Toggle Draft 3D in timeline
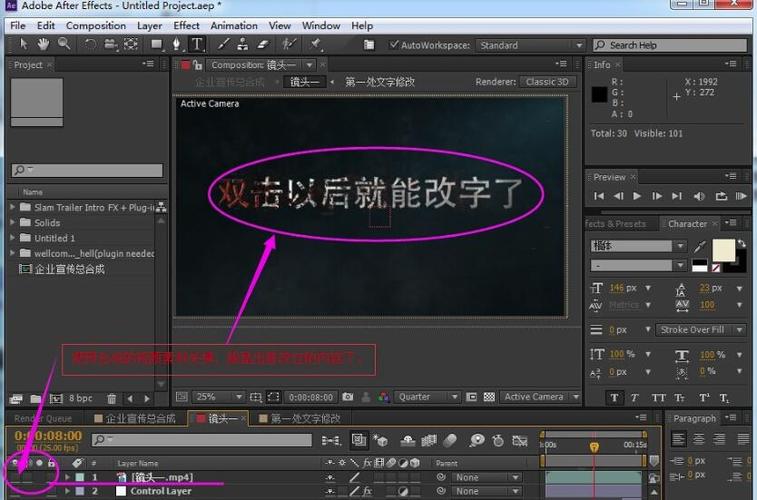Image resolution: width=757 pixels, height=500 pixels. click(x=380, y=440)
